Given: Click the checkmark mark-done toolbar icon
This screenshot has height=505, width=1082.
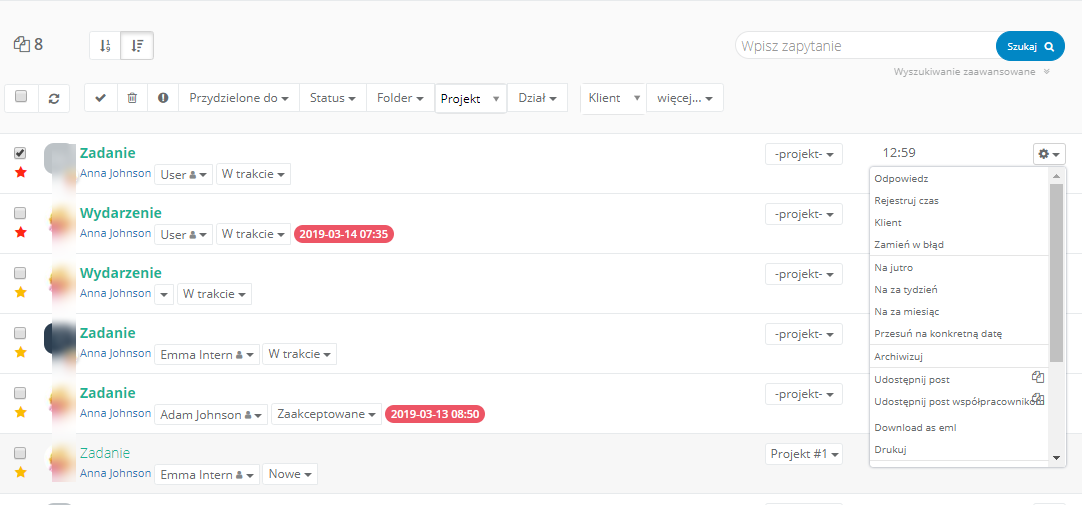Looking at the screenshot, I should click(x=101, y=98).
